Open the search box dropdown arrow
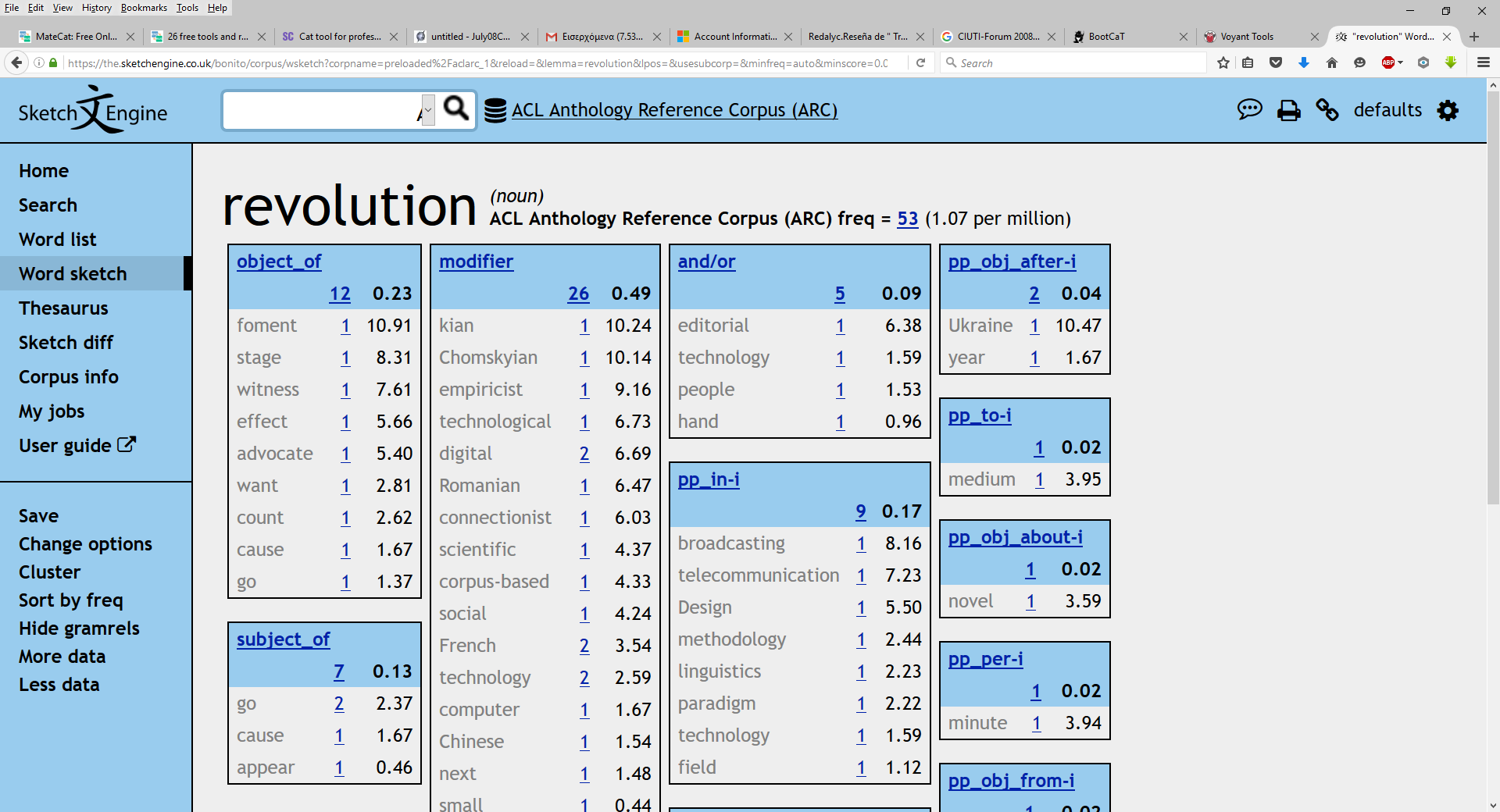Viewport: 1500px width, 812px height. tap(427, 110)
